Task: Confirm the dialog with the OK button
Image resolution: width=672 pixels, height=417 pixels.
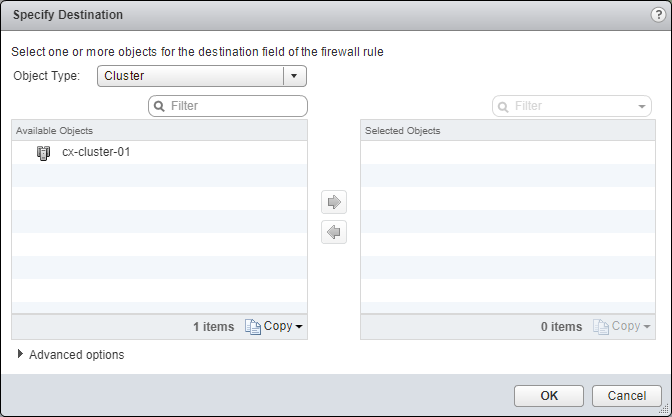Action: pyautogui.click(x=548, y=395)
